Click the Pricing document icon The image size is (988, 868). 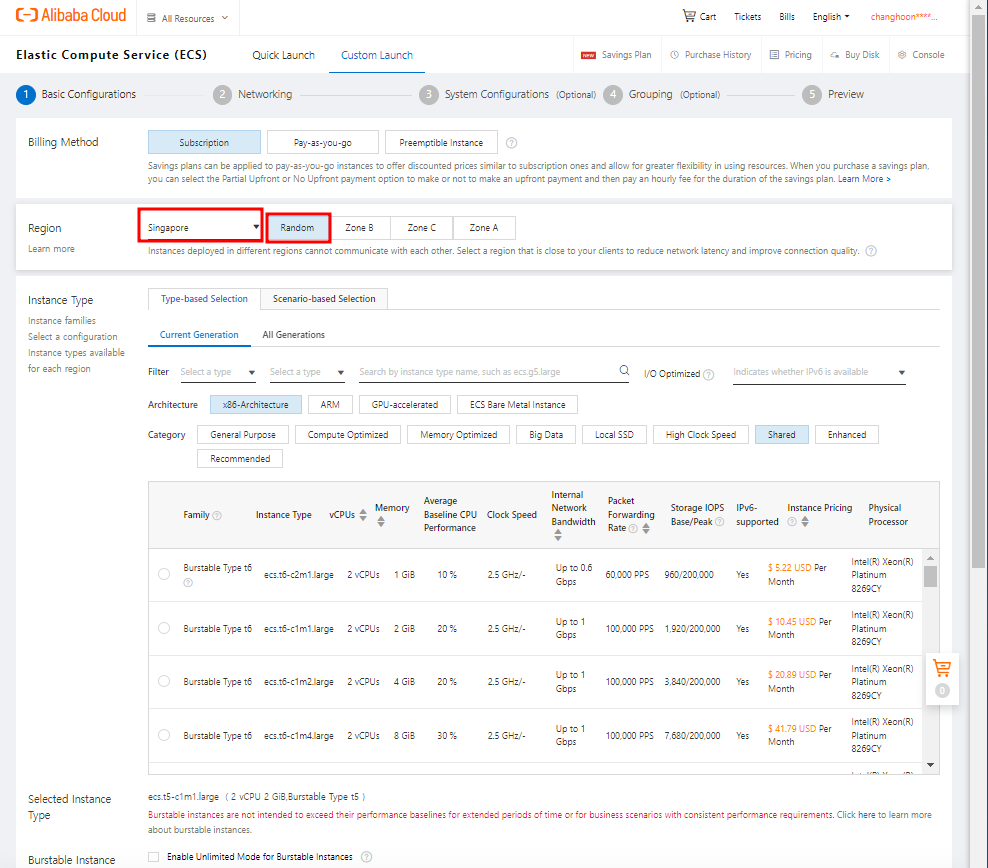pyautogui.click(x=774, y=55)
